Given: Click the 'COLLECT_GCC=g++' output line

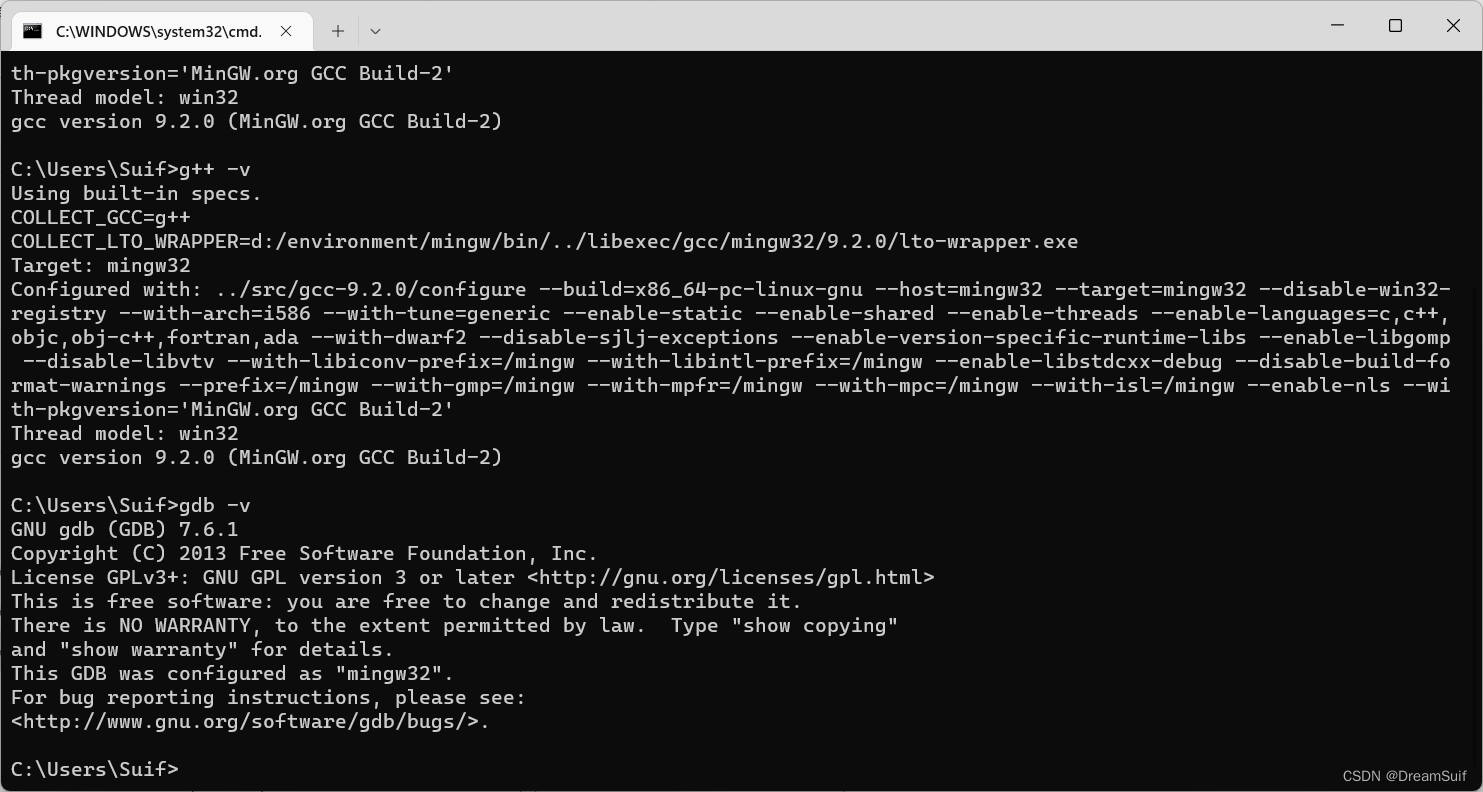Looking at the screenshot, I should [x=101, y=218].
